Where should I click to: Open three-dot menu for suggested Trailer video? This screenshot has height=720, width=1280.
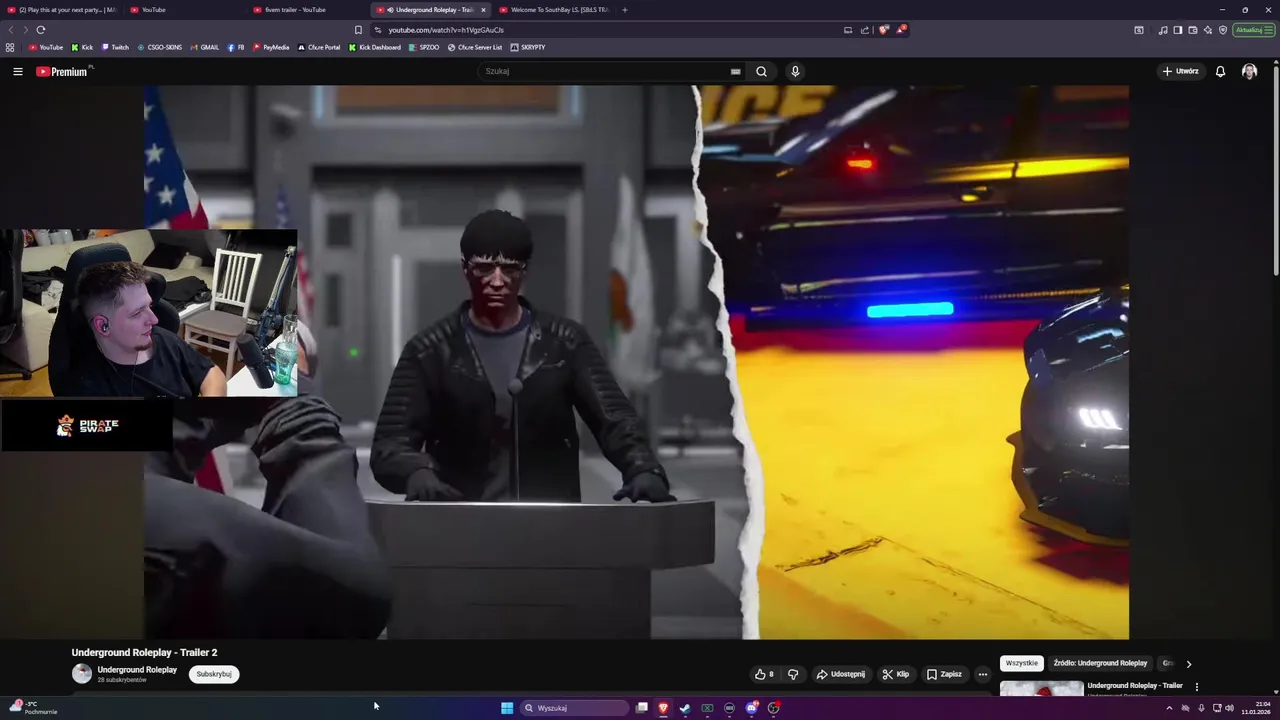coord(1197,687)
